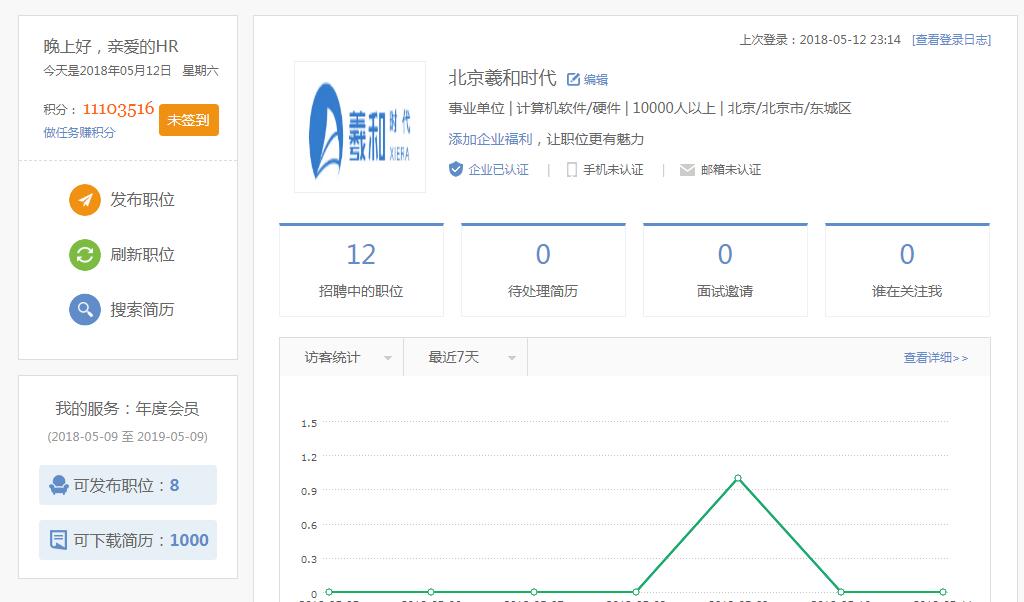Viewport: 1024px width, 602px height.
Task: Click the envelope icon next to 邮箱未认证
Action: [686, 169]
